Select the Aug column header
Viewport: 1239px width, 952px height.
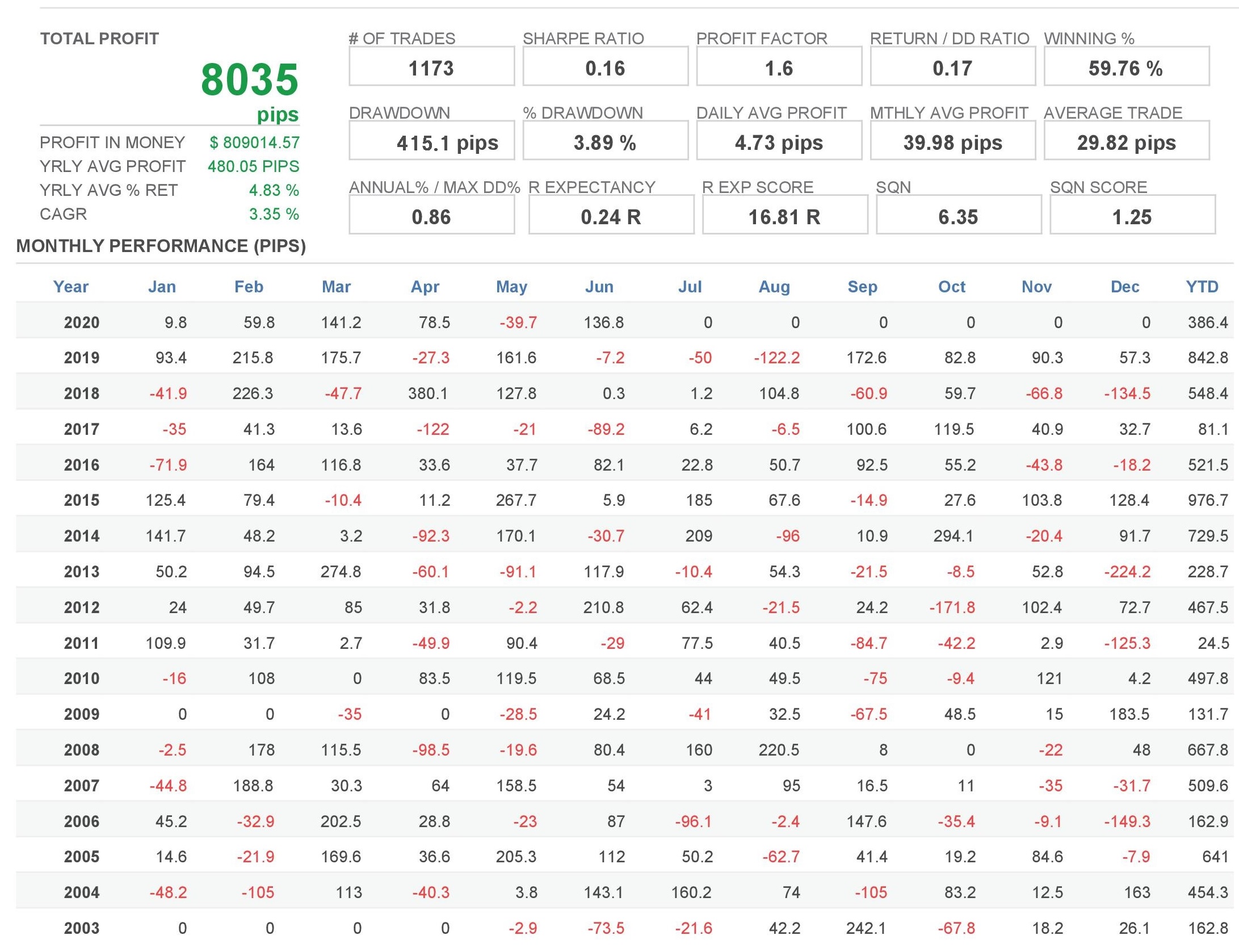774,287
